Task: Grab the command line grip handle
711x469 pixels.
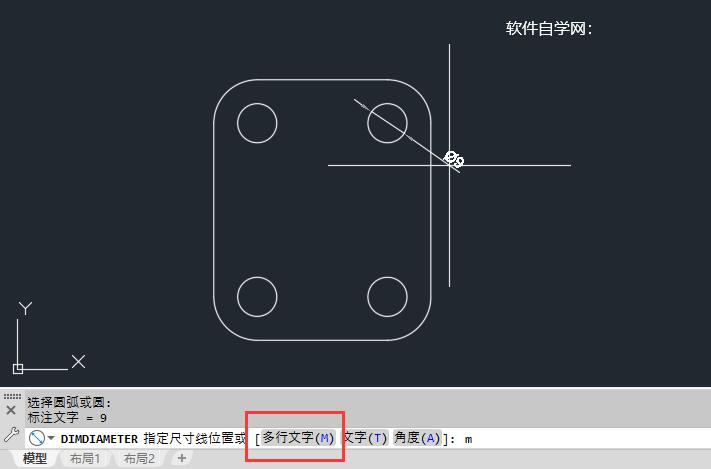Action: pos(12,396)
